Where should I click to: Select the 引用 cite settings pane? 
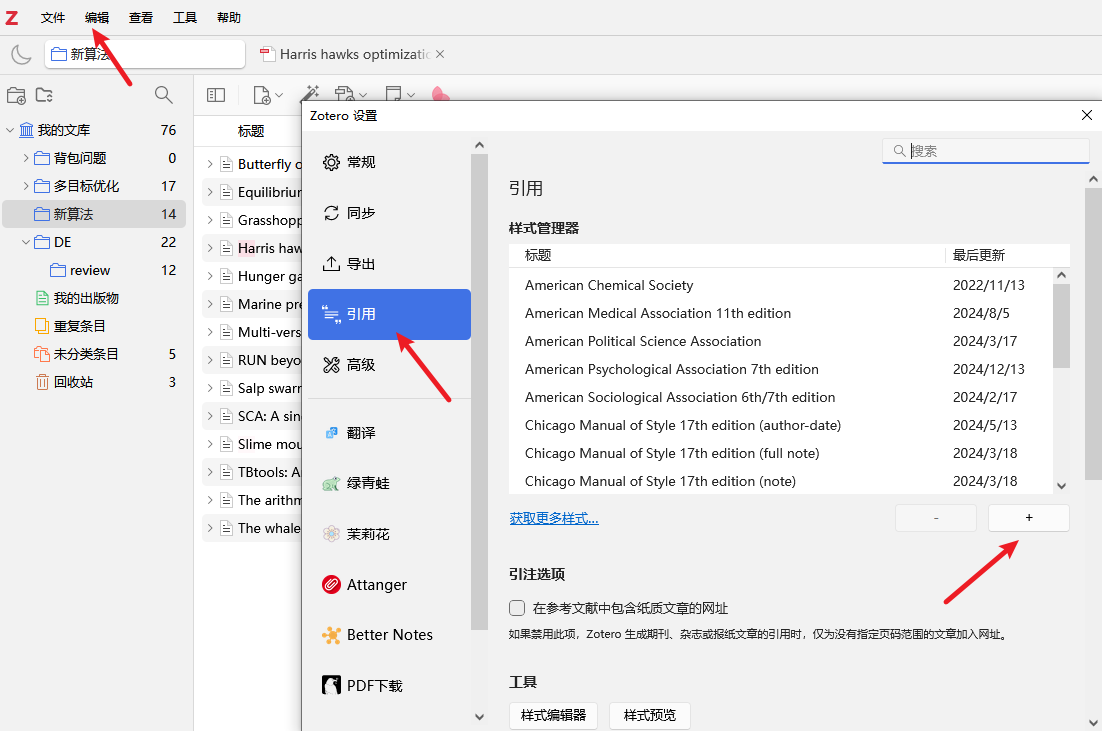point(389,314)
